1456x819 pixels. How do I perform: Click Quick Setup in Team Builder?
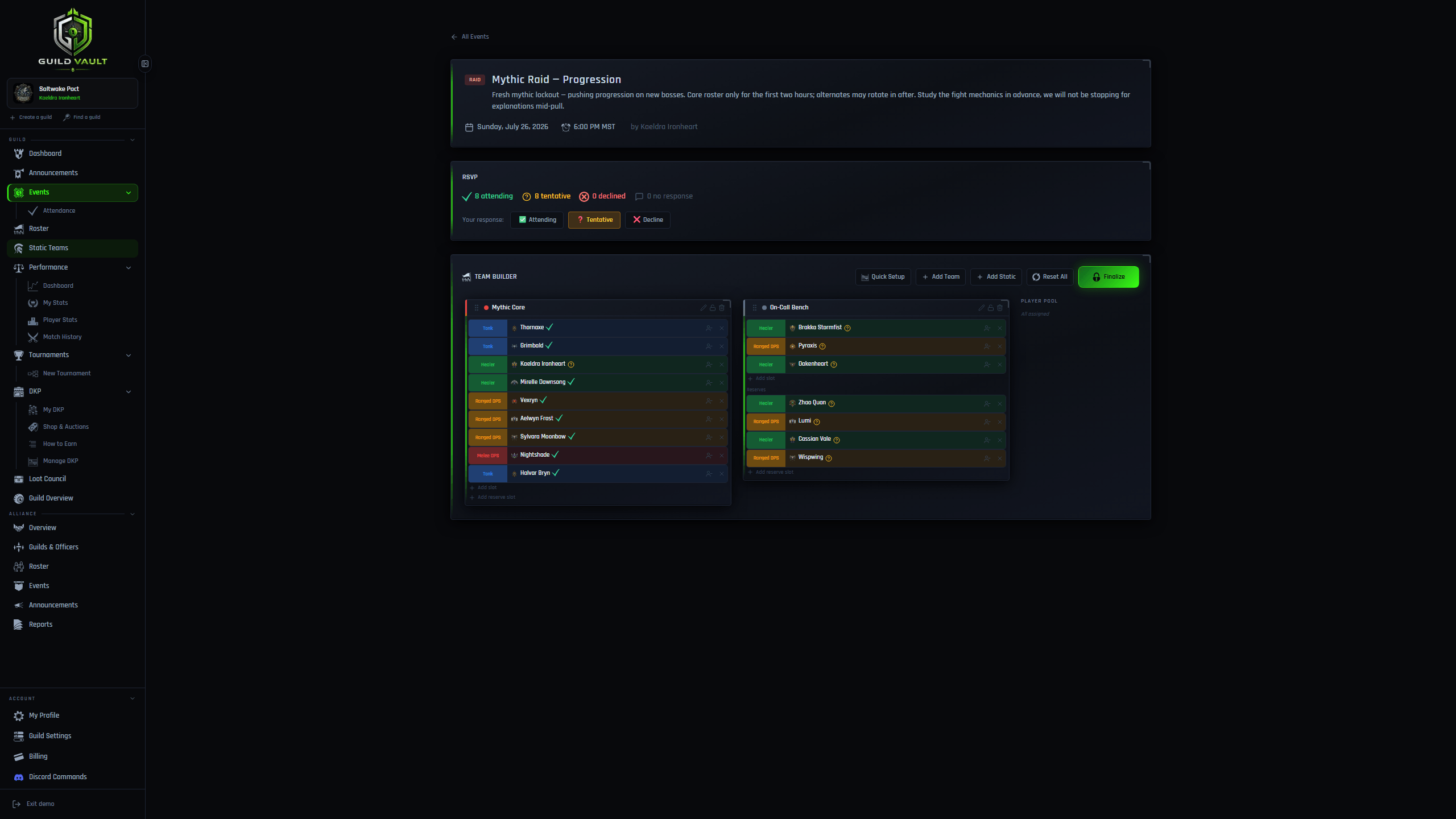883,277
